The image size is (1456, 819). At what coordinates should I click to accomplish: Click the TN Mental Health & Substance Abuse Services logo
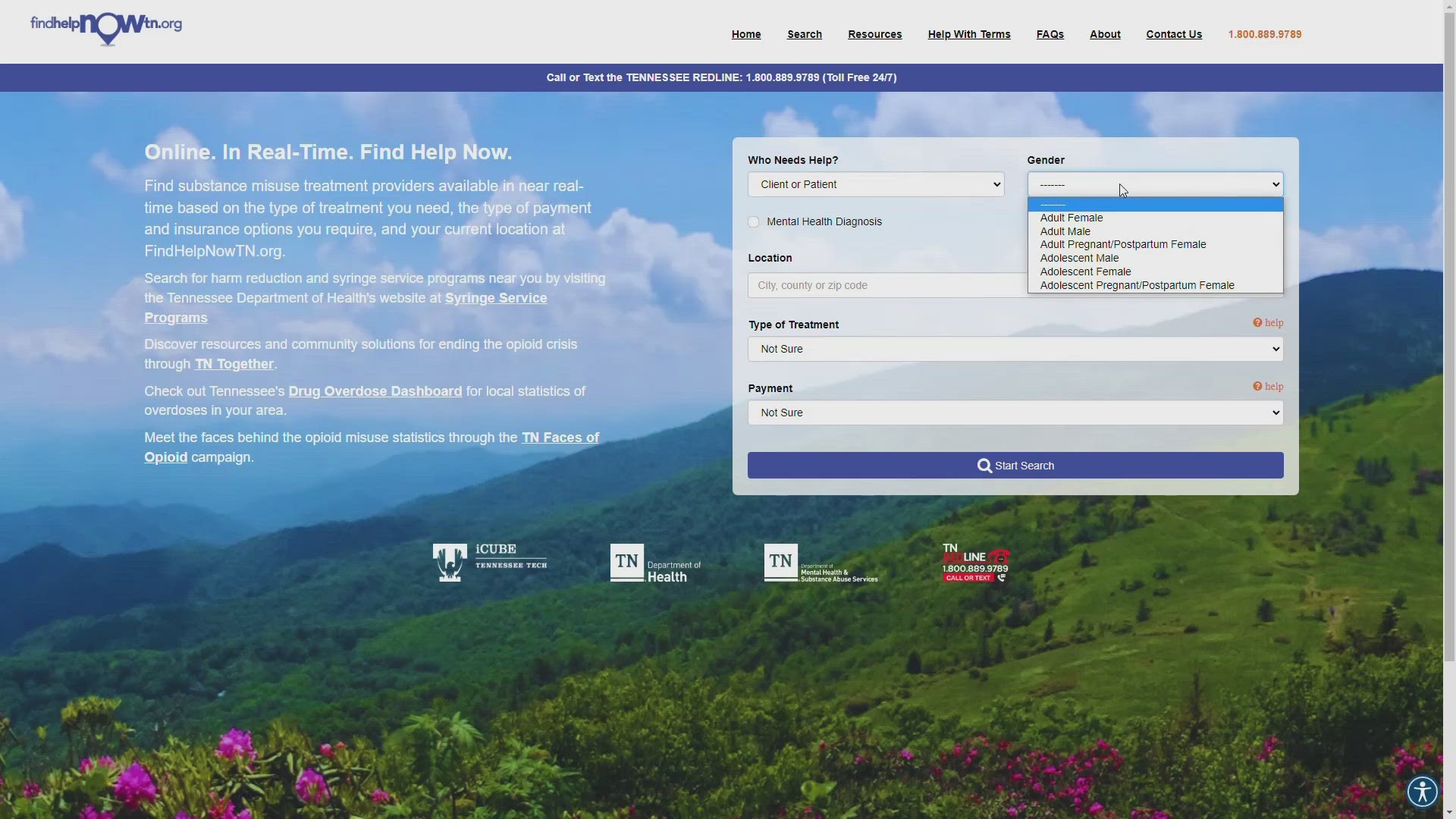(821, 563)
